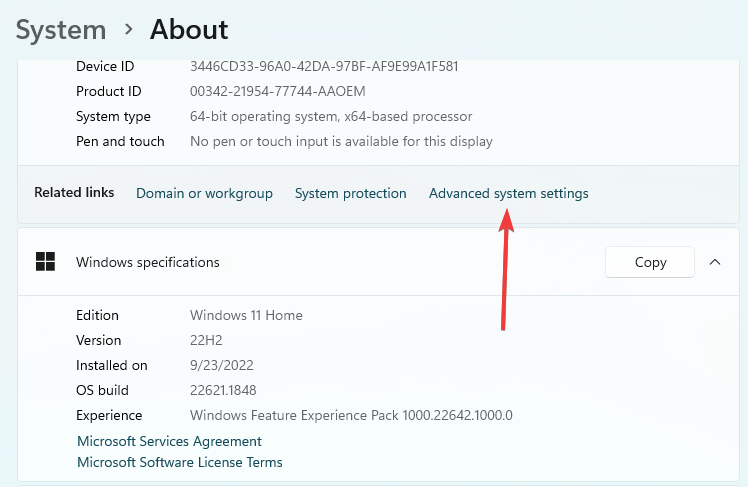The width and height of the screenshot is (748, 487).
Task: Click the Windows specifications heading
Action: 148,262
